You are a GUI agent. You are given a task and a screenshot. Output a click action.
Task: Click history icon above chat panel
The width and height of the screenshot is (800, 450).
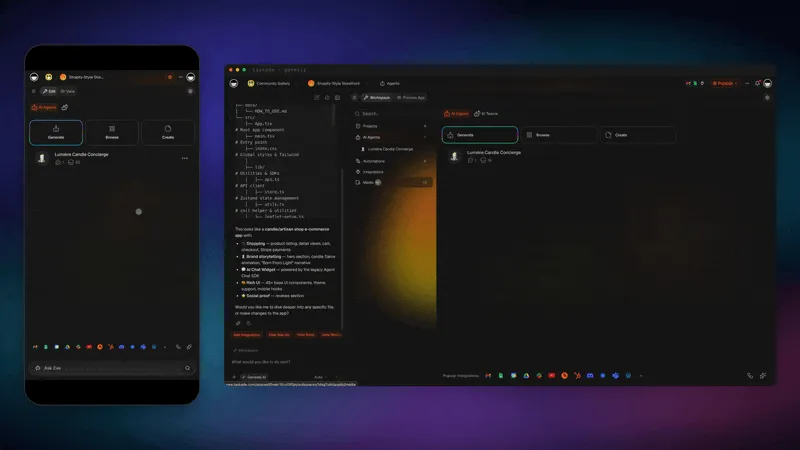[x=327, y=97]
